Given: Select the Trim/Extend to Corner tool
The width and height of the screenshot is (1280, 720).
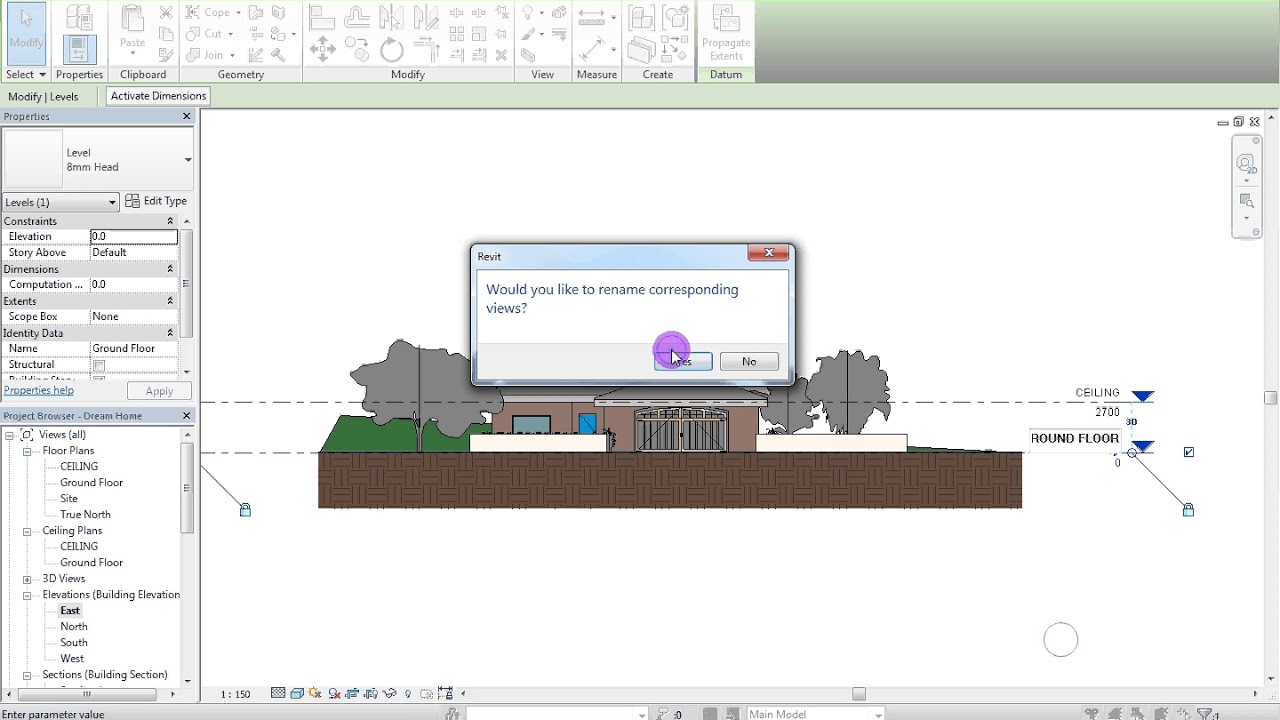Looking at the screenshot, I should (x=427, y=49).
